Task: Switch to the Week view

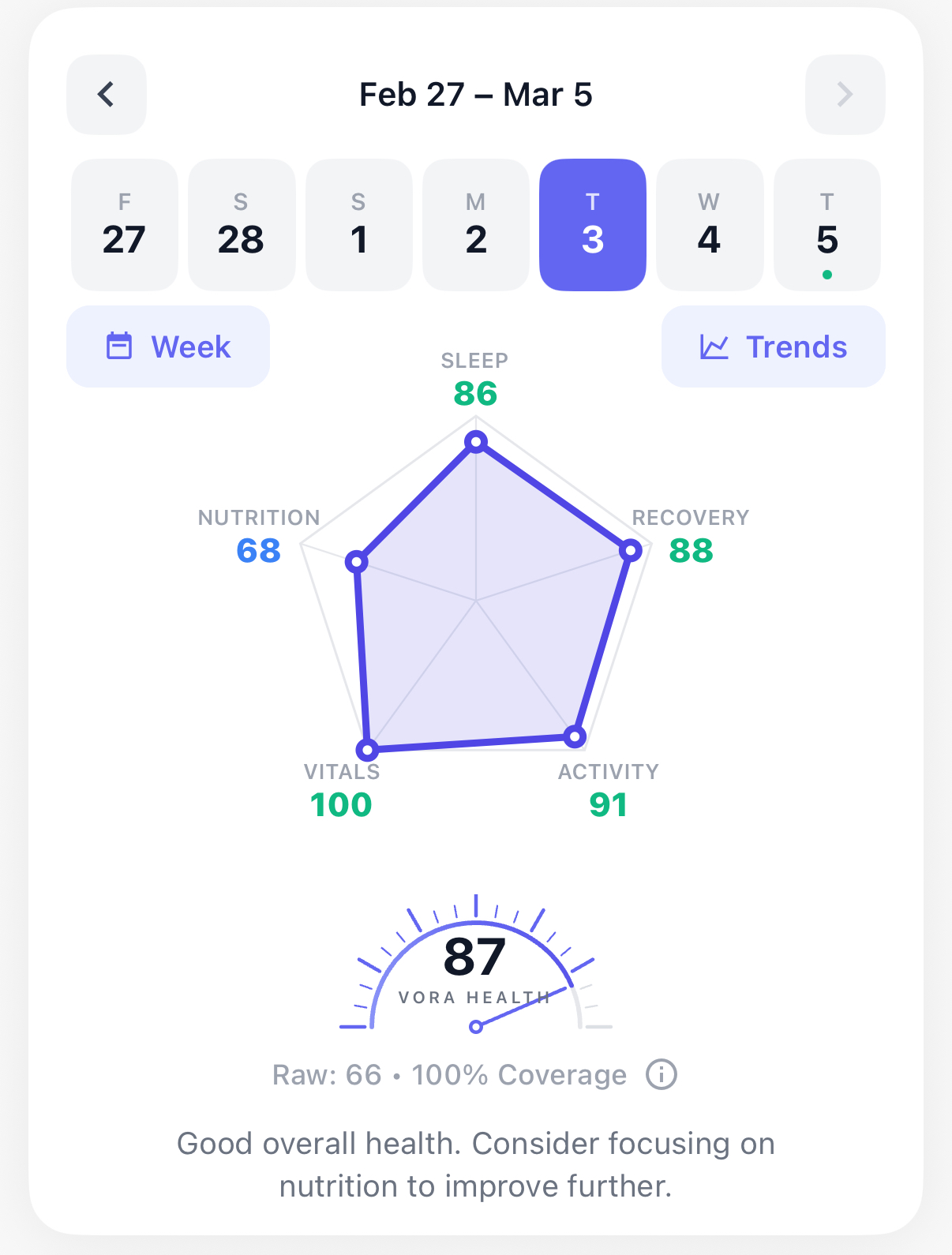Action: pos(168,347)
